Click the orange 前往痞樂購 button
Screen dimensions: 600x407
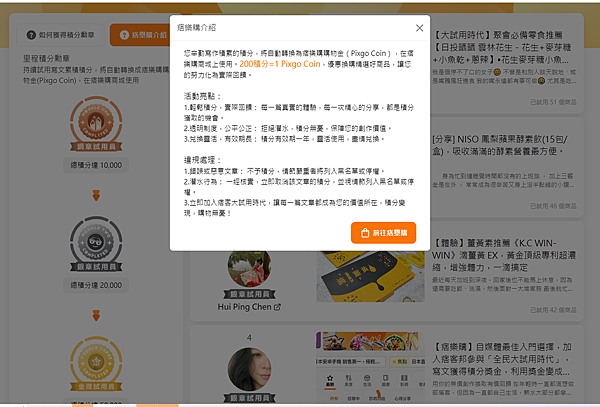(383, 233)
